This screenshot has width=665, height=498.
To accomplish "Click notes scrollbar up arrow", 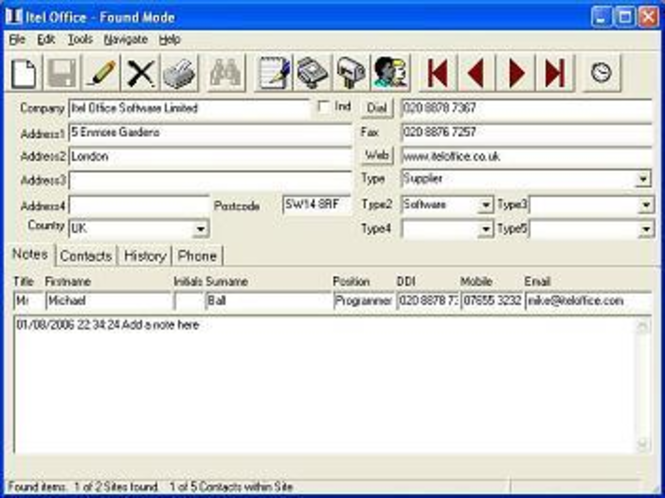I will coord(643,327).
